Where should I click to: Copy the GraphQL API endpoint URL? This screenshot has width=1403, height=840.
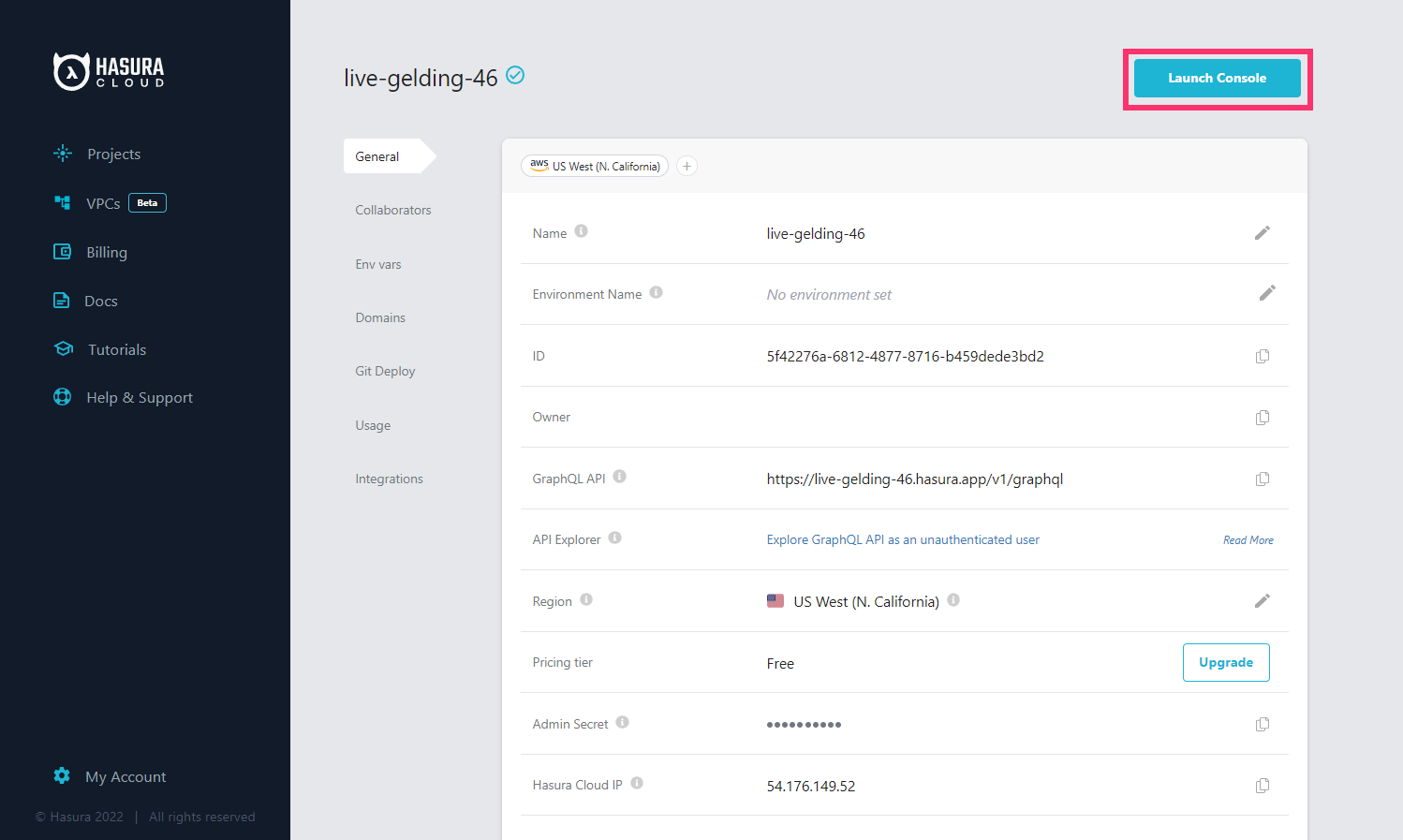point(1262,479)
